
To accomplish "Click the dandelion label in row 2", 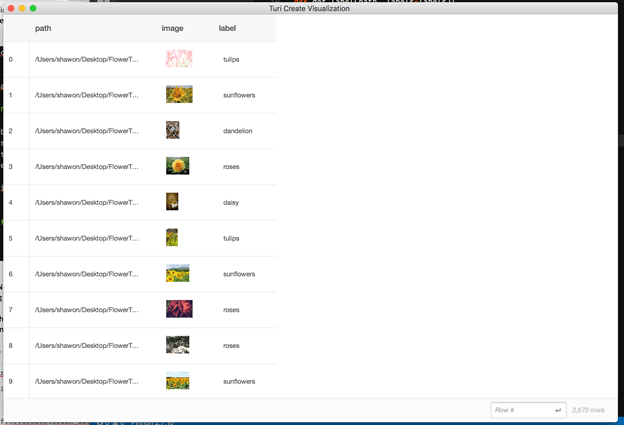I will [238, 131].
